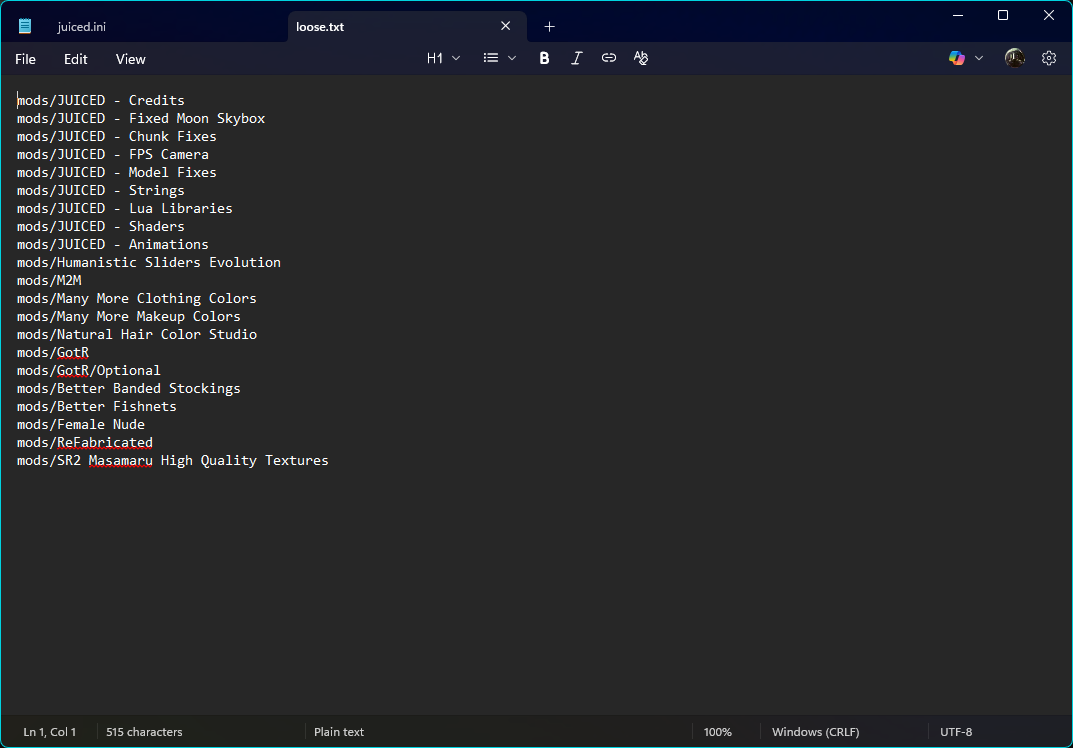The image size is (1073, 748).
Task: Close the loose.txt tab
Action: 505,27
